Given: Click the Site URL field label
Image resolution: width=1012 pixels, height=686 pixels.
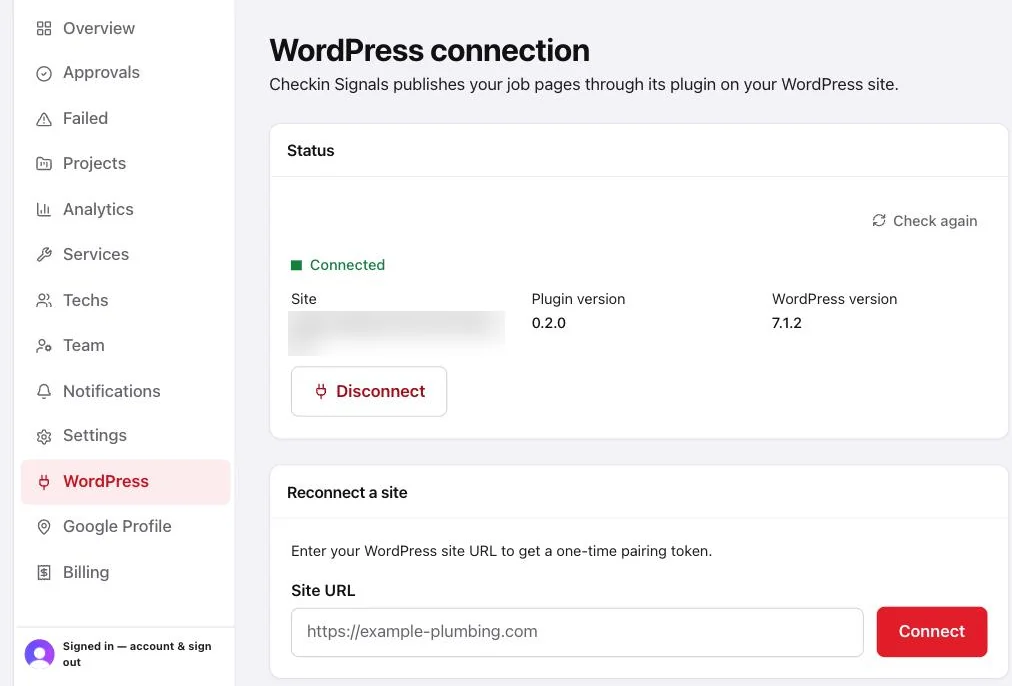Looking at the screenshot, I should [323, 590].
